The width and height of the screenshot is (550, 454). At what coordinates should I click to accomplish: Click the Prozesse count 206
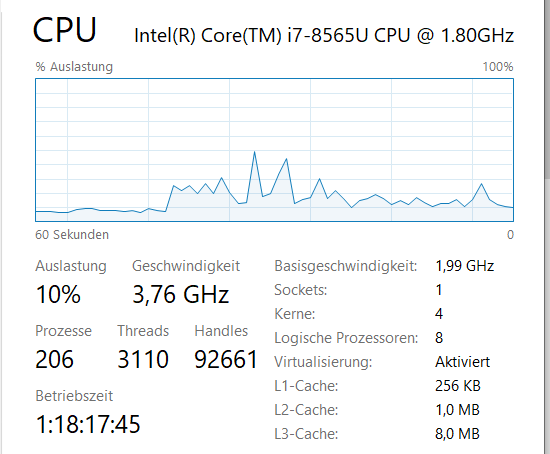pos(54,359)
